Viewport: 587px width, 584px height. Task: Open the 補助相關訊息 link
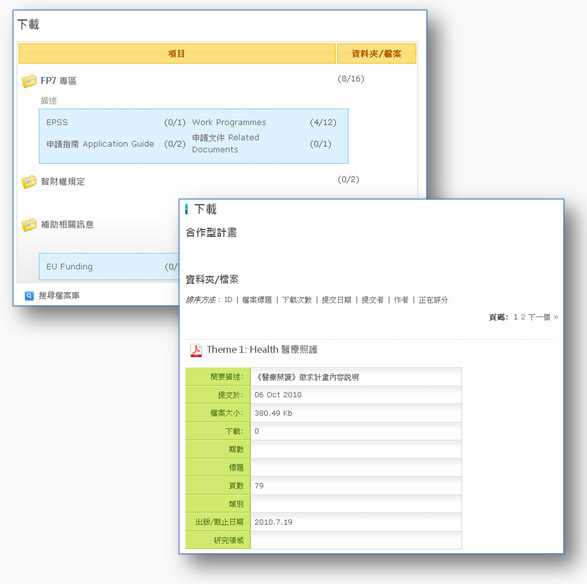coord(67,224)
